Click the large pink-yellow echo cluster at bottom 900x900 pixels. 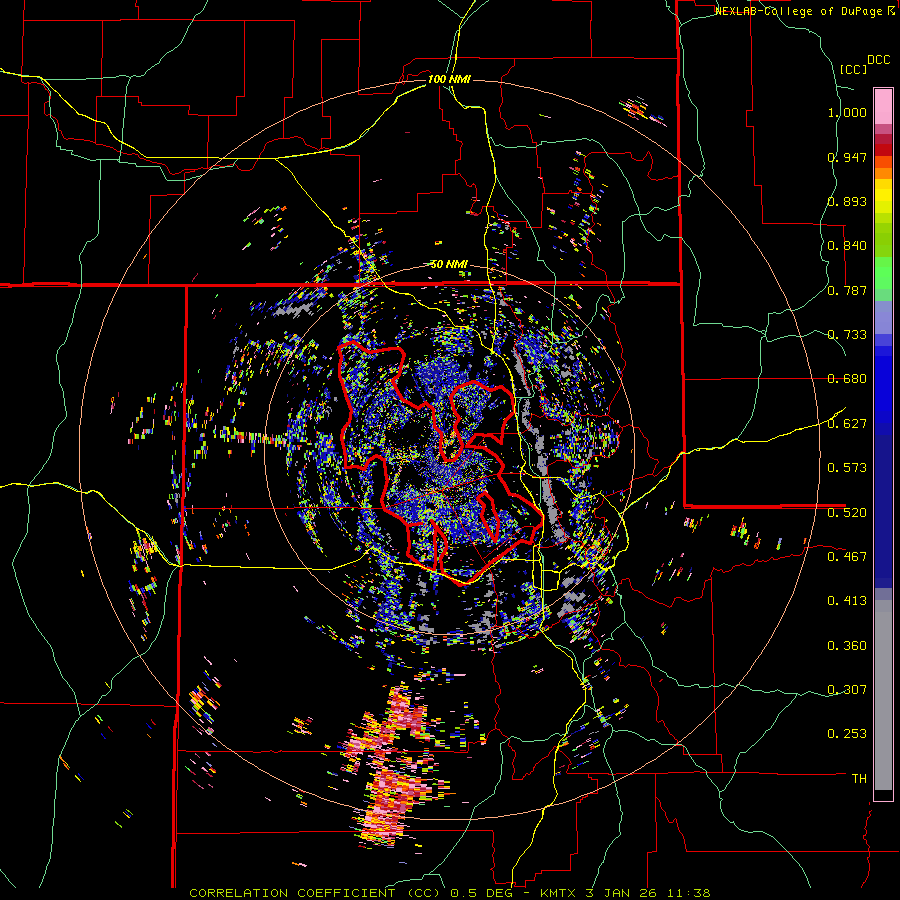393,766
